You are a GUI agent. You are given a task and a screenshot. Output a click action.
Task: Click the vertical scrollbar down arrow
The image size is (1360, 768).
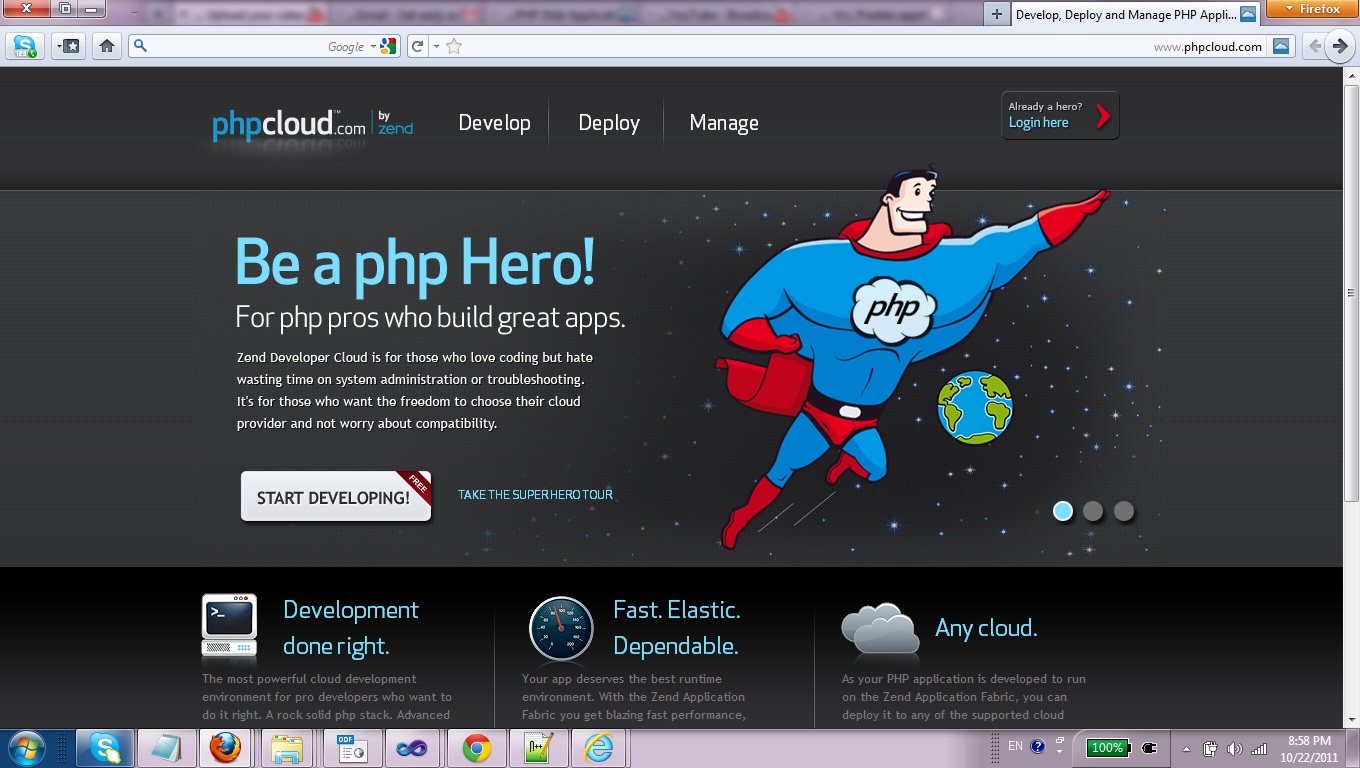point(1351,719)
